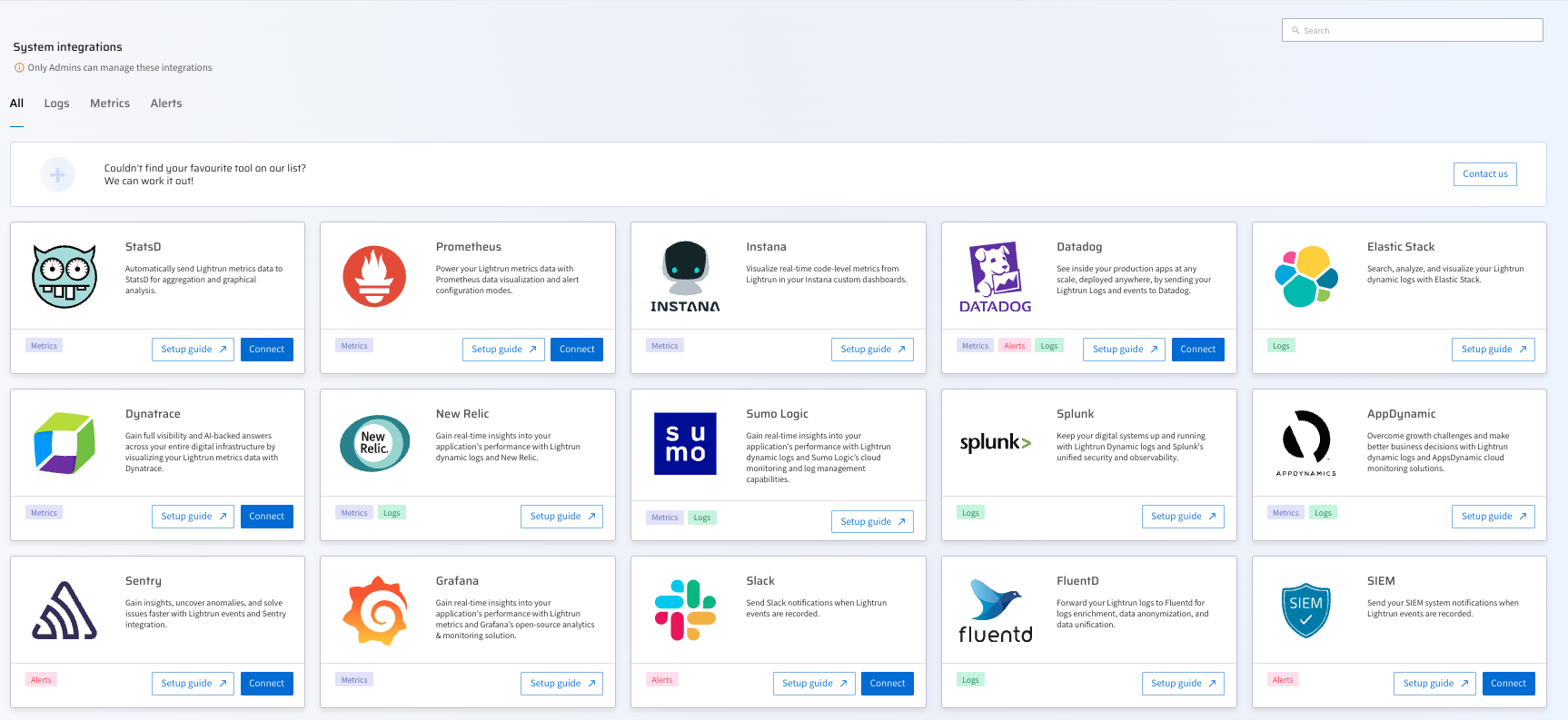Image resolution: width=1568 pixels, height=720 pixels.
Task: Click inside the Search field
Action: tap(1413, 30)
